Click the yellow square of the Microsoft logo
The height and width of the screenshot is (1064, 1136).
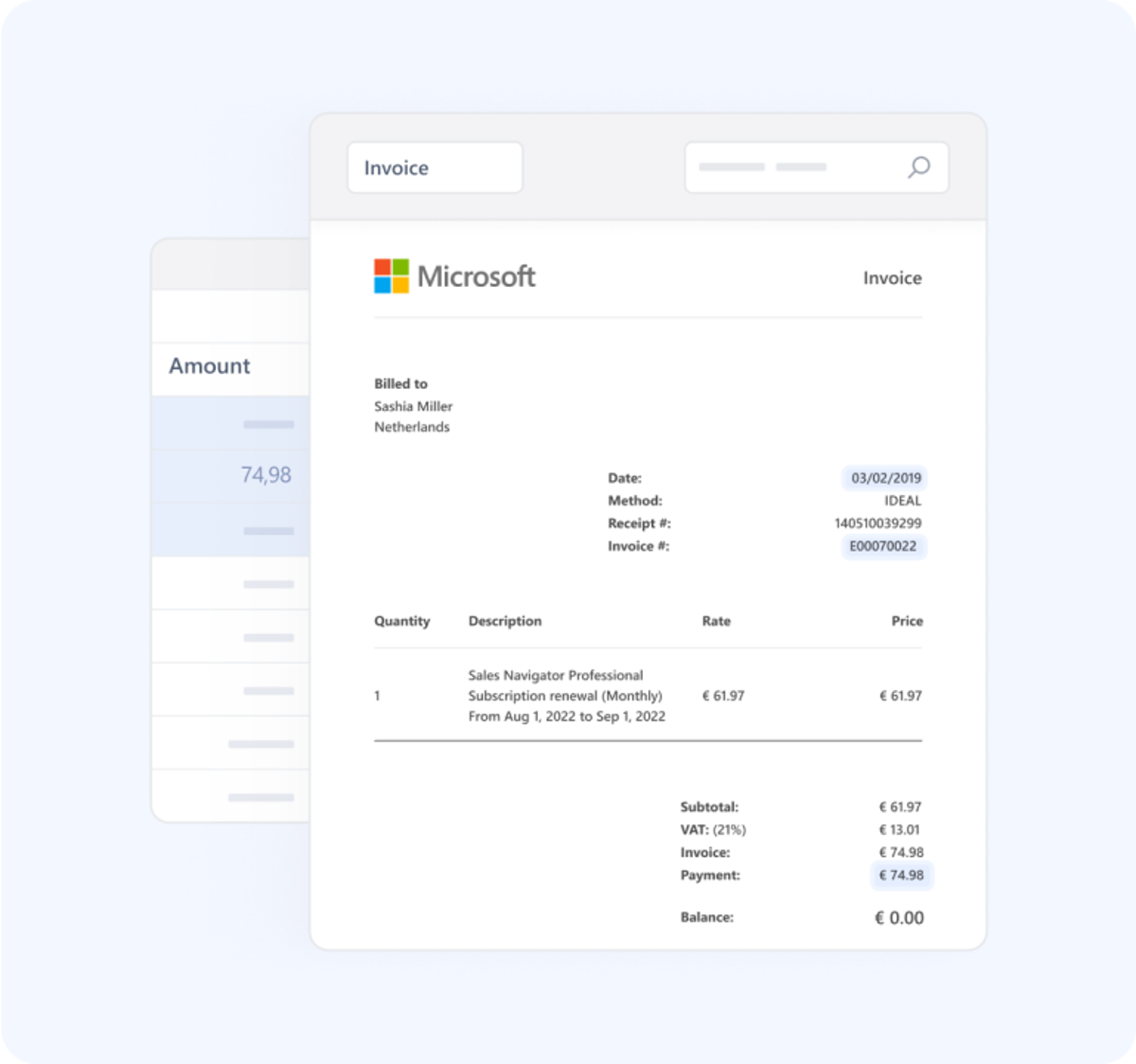(x=402, y=285)
